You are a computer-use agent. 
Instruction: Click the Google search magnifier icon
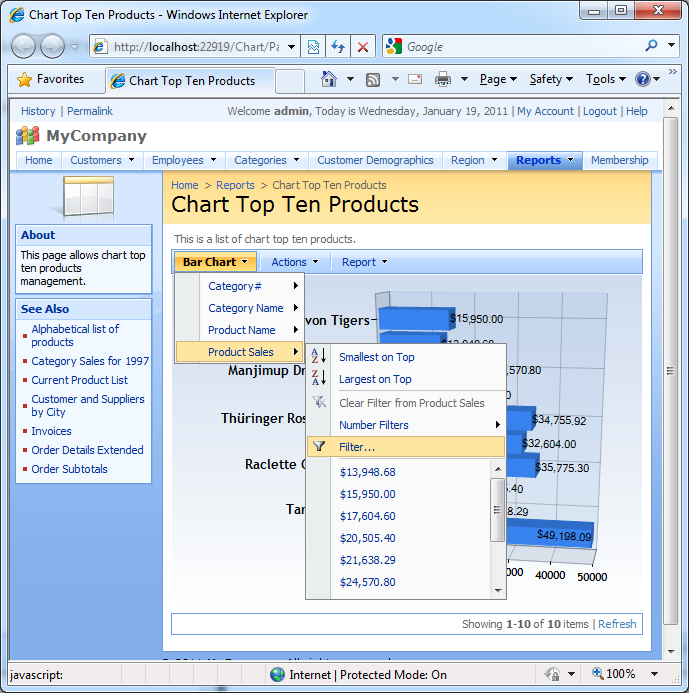[652, 46]
